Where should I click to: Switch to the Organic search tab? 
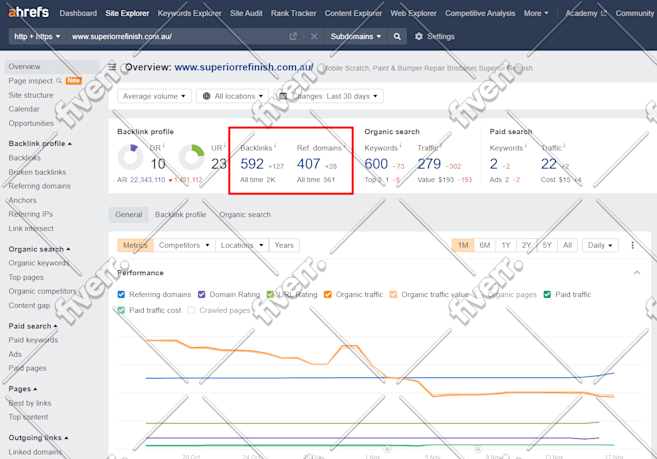(x=245, y=215)
